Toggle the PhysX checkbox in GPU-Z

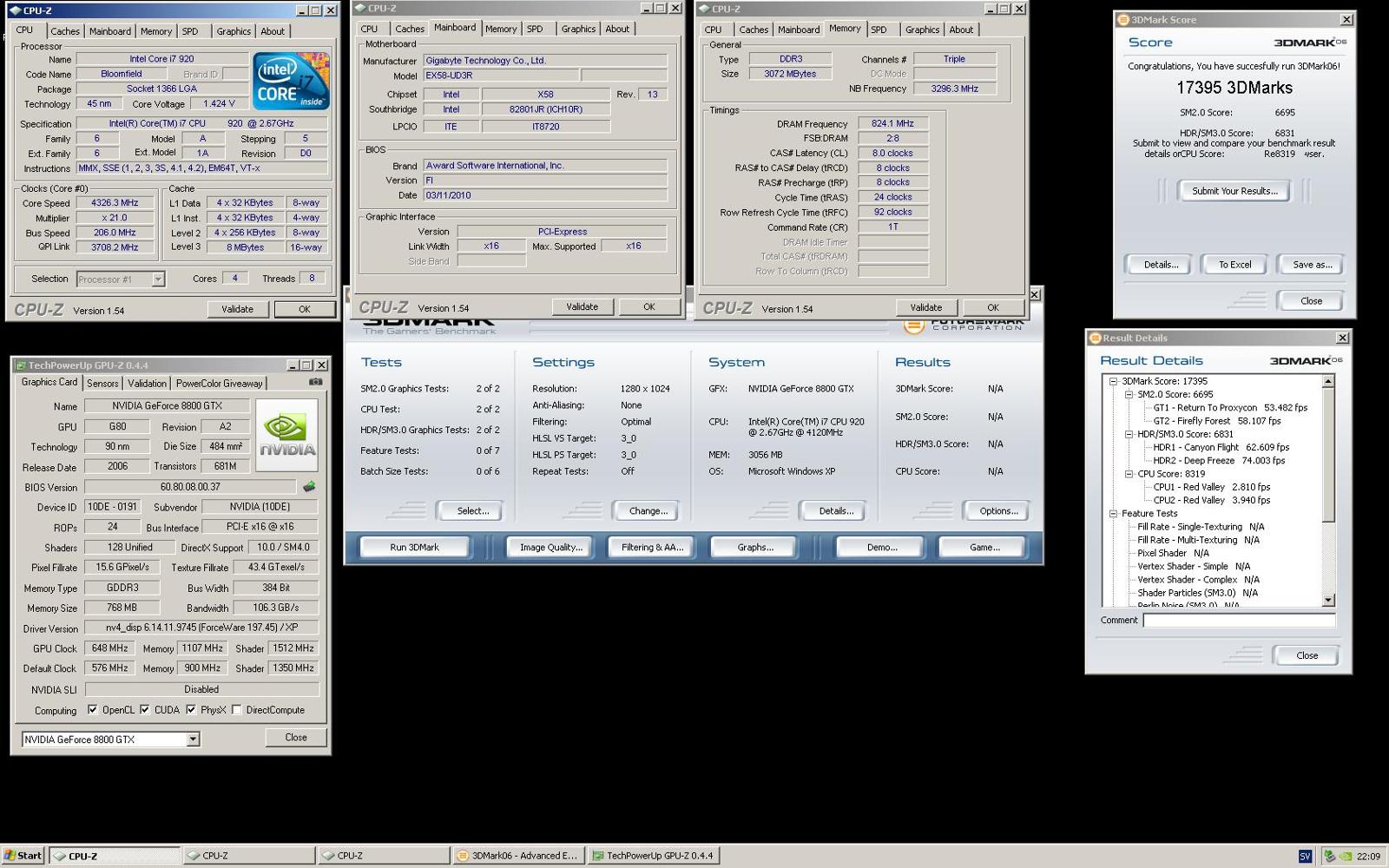click(x=191, y=709)
